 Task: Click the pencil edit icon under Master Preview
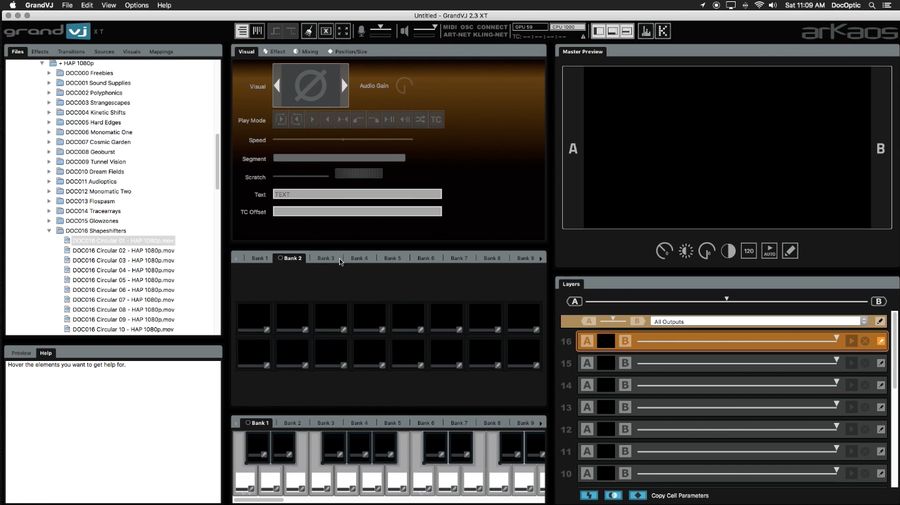click(790, 251)
